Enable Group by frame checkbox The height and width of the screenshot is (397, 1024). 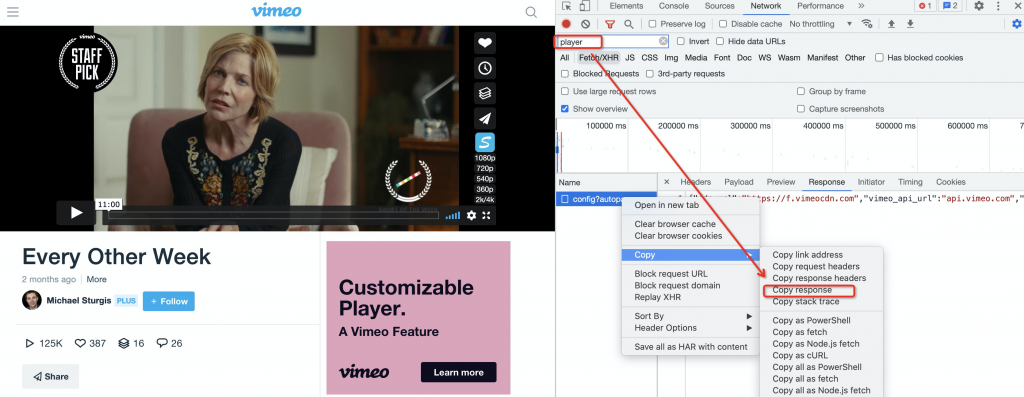pyautogui.click(x=801, y=91)
